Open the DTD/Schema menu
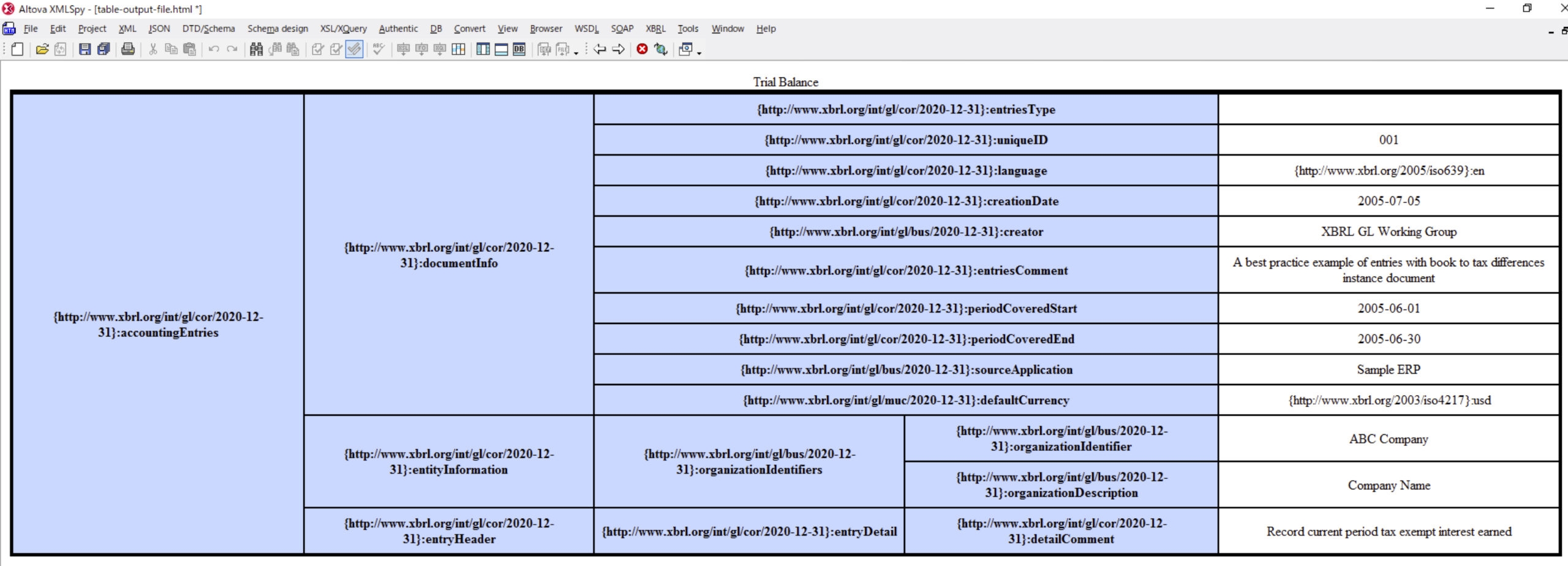 coord(208,29)
